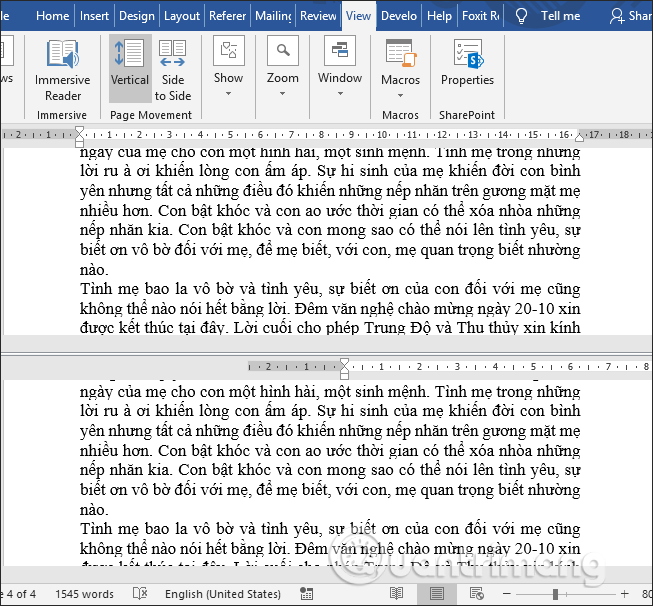Switch to Side to Side page movement

[173, 70]
